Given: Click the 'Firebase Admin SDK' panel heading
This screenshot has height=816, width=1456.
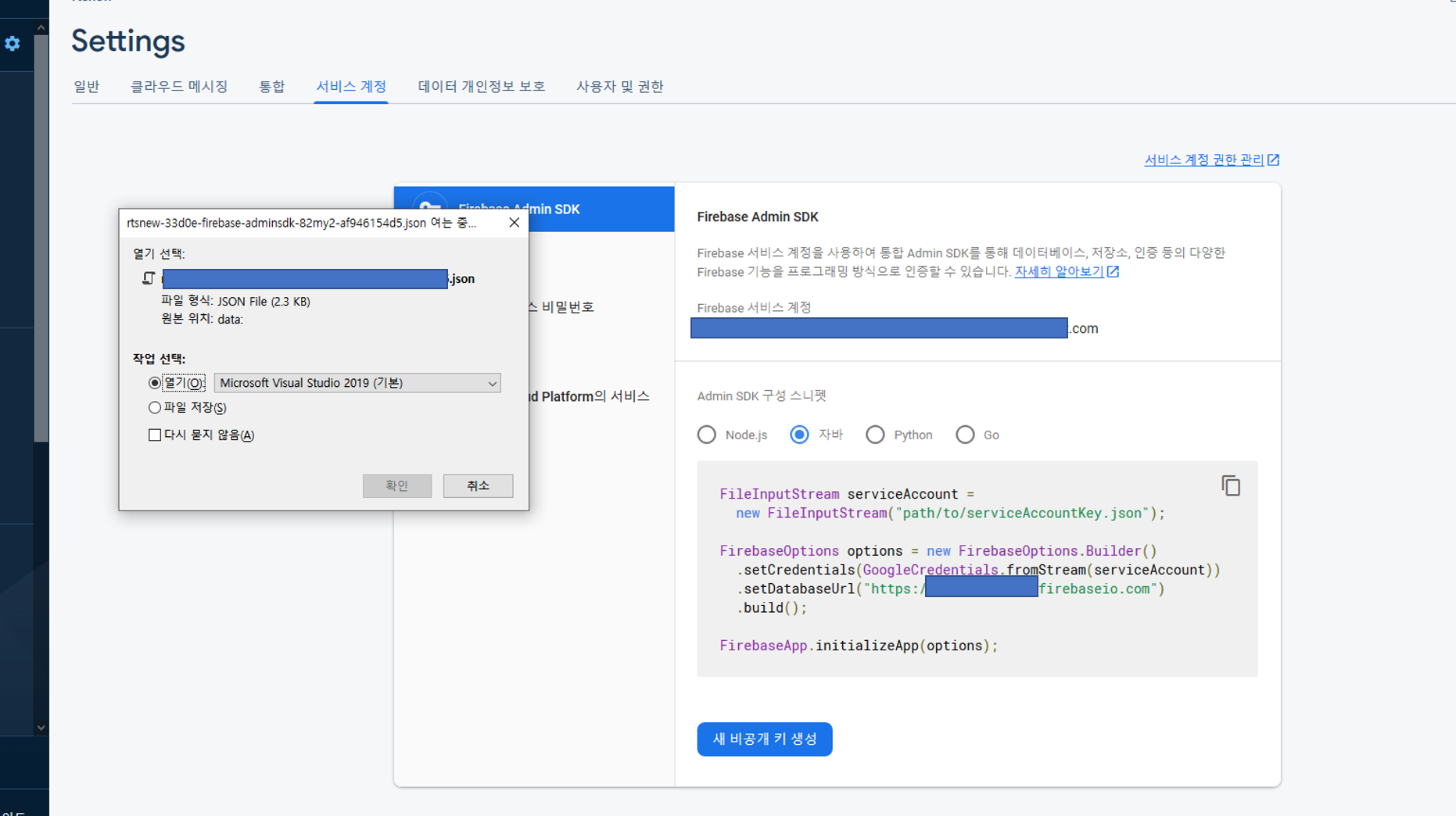Looking at the screenshot, I should pyautogui.click(x=758, y=217).
